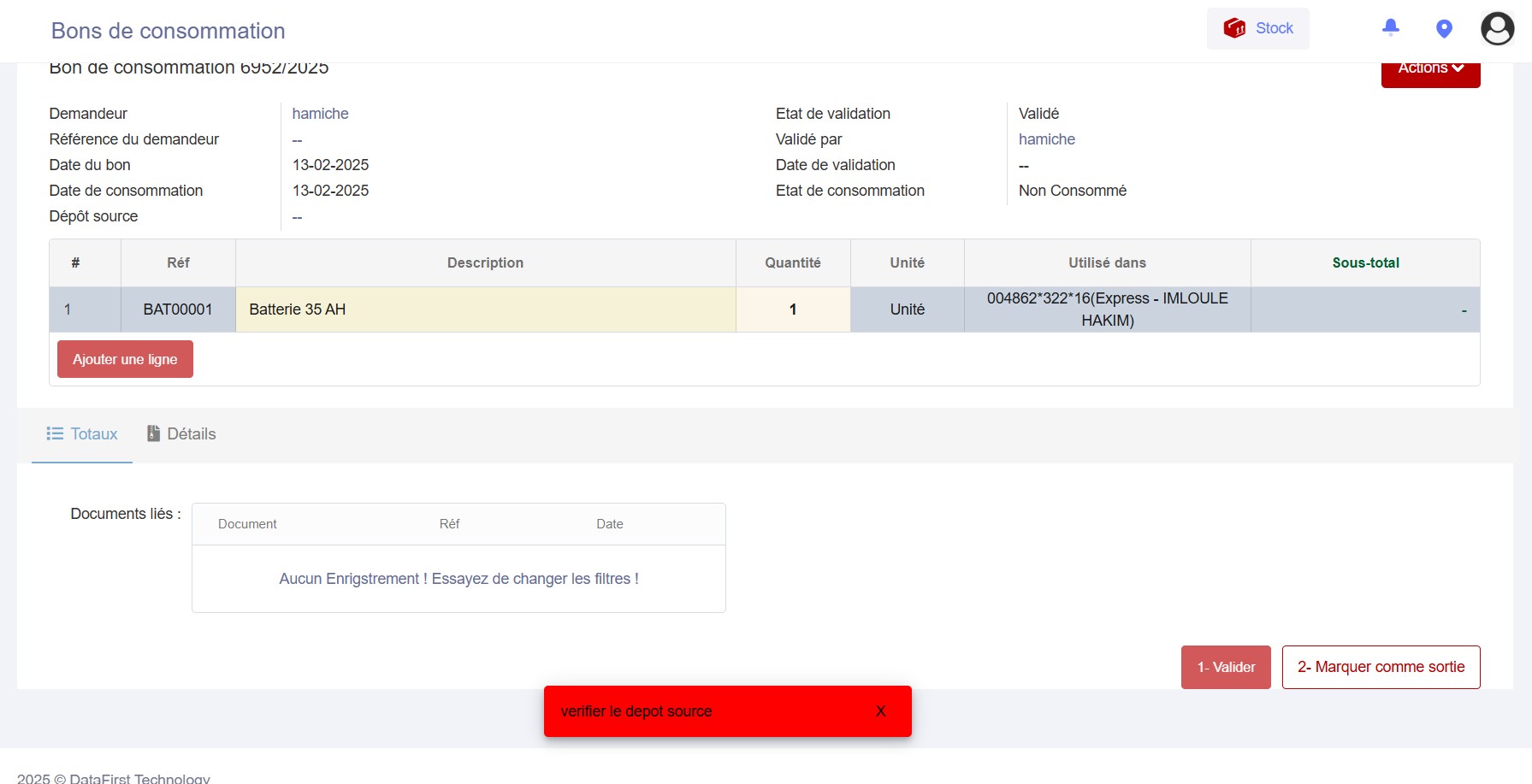The width and height of the screenshot is (1532, 784).
Task: Switch to the Totaux tab
Action: click(x=82, y=434)
